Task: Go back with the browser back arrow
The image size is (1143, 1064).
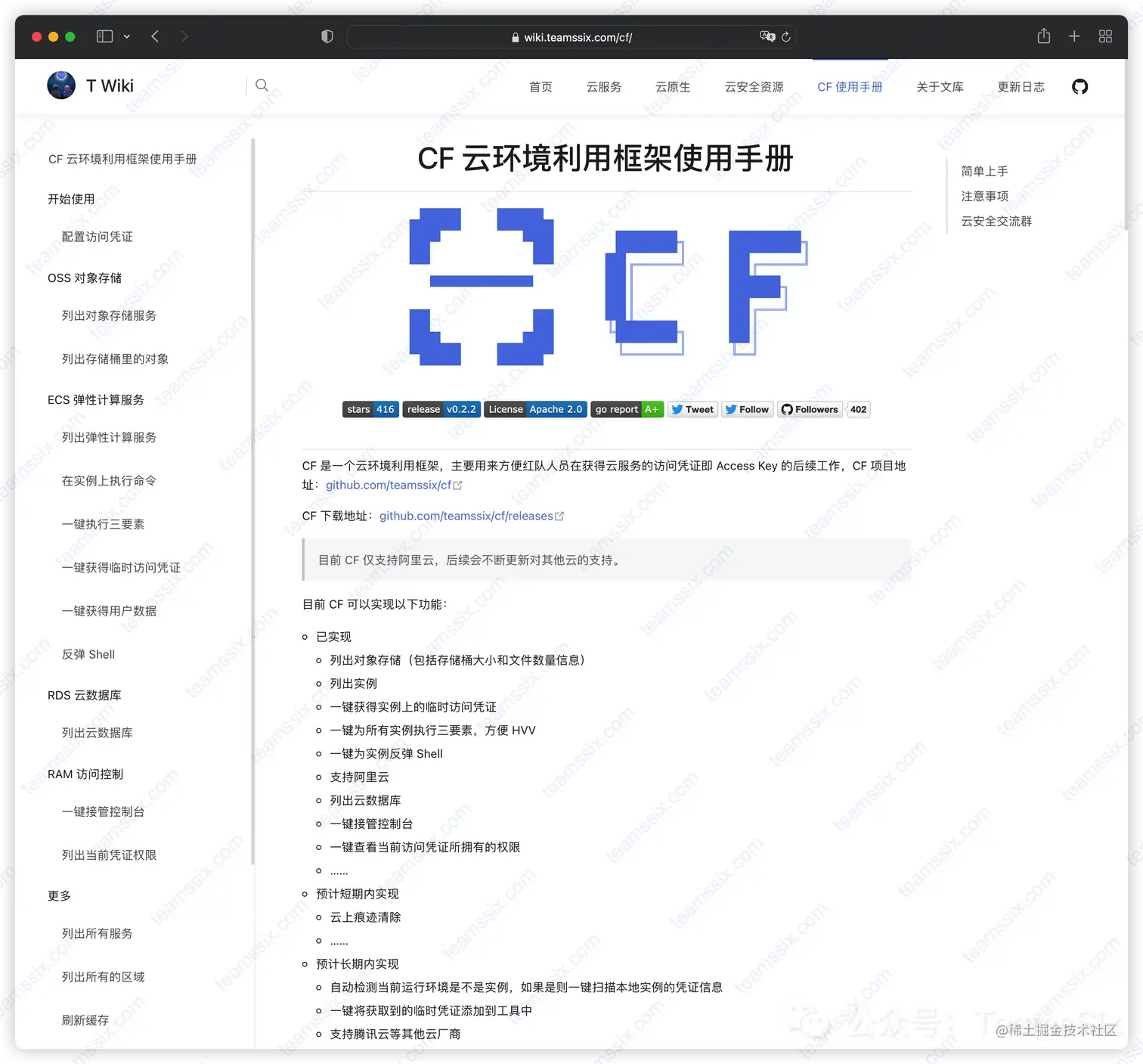Action: click(155, 36)
